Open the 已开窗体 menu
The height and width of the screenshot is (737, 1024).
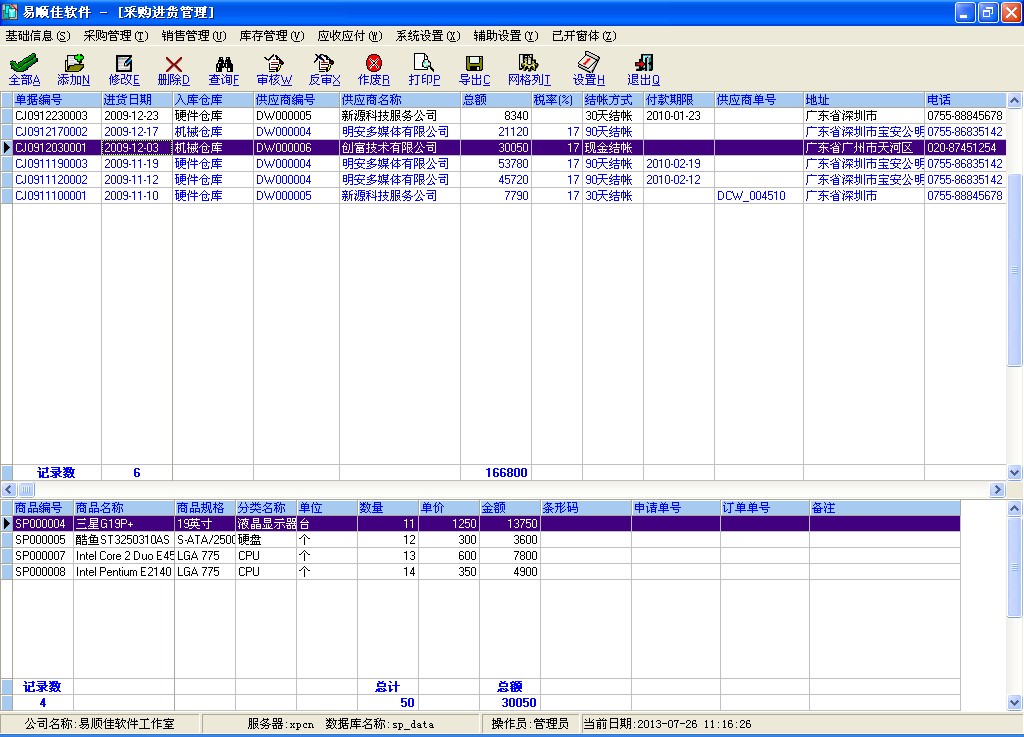pyautogui.click(x=584, y=36)
